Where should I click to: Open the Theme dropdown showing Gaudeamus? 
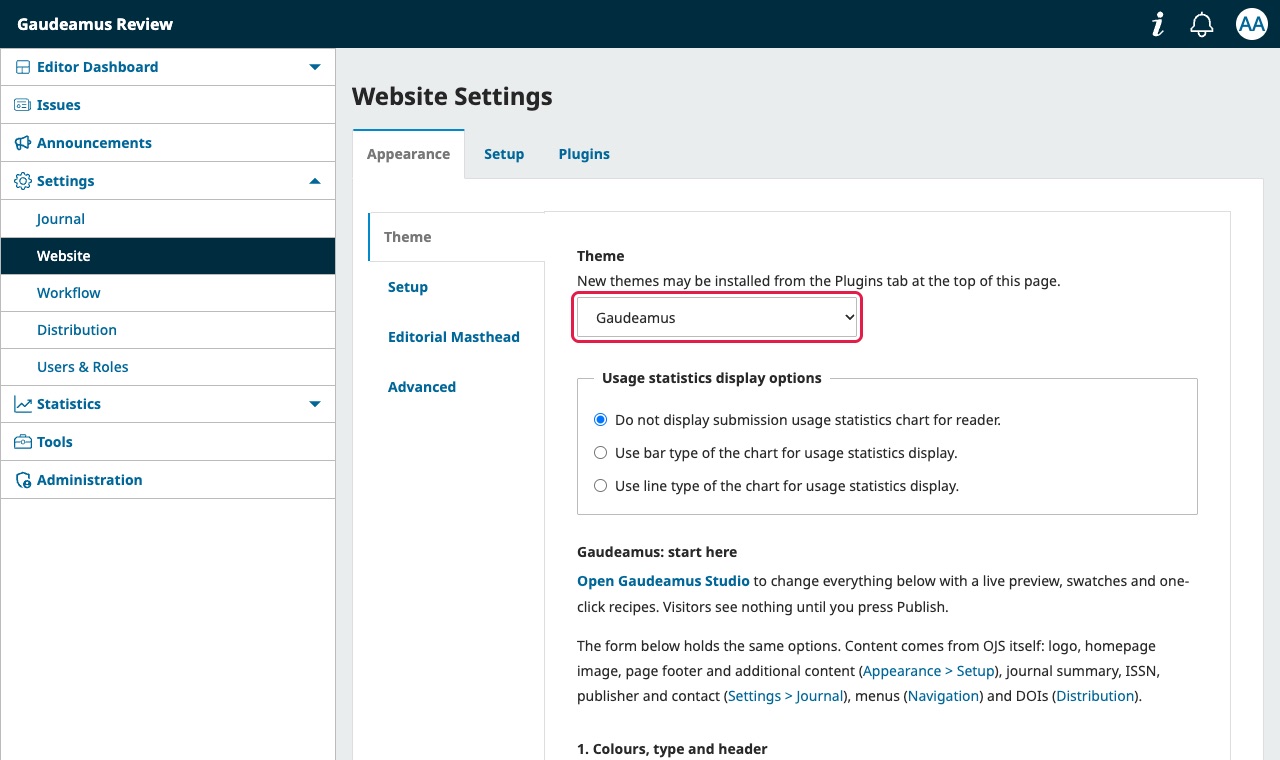[717, 317]
